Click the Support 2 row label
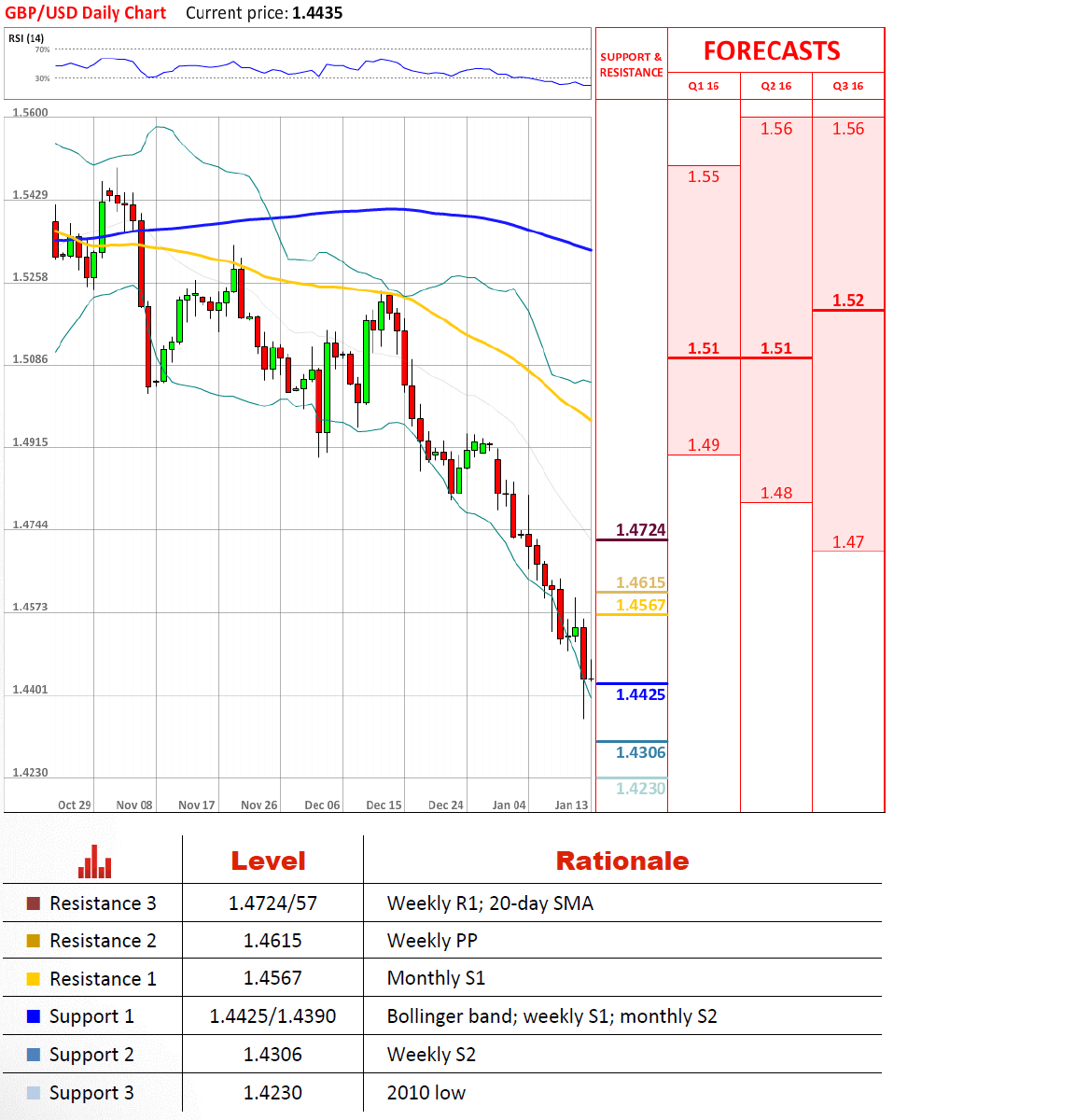The width and height of the screenshot is (1075, 1120). (91, 1056)
